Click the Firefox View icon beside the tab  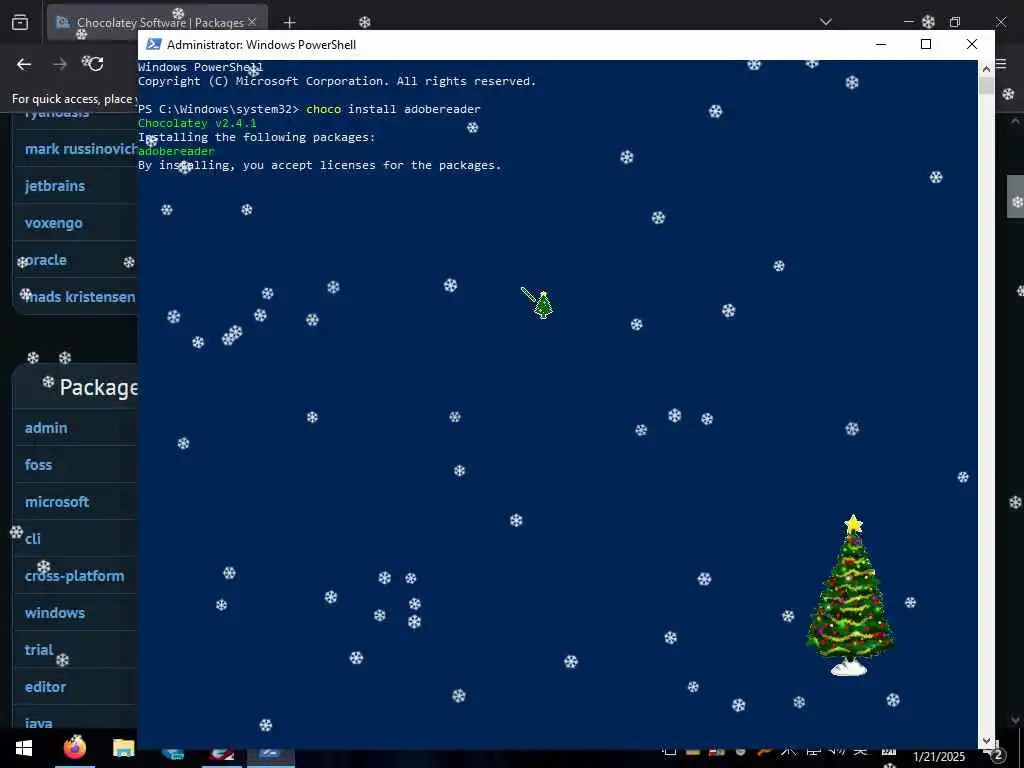(20, 22)
